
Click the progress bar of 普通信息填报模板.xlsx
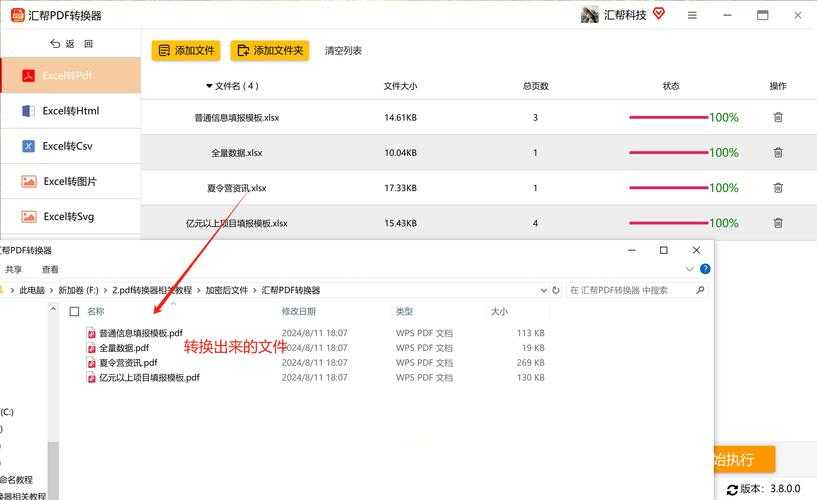click(669, 117)
